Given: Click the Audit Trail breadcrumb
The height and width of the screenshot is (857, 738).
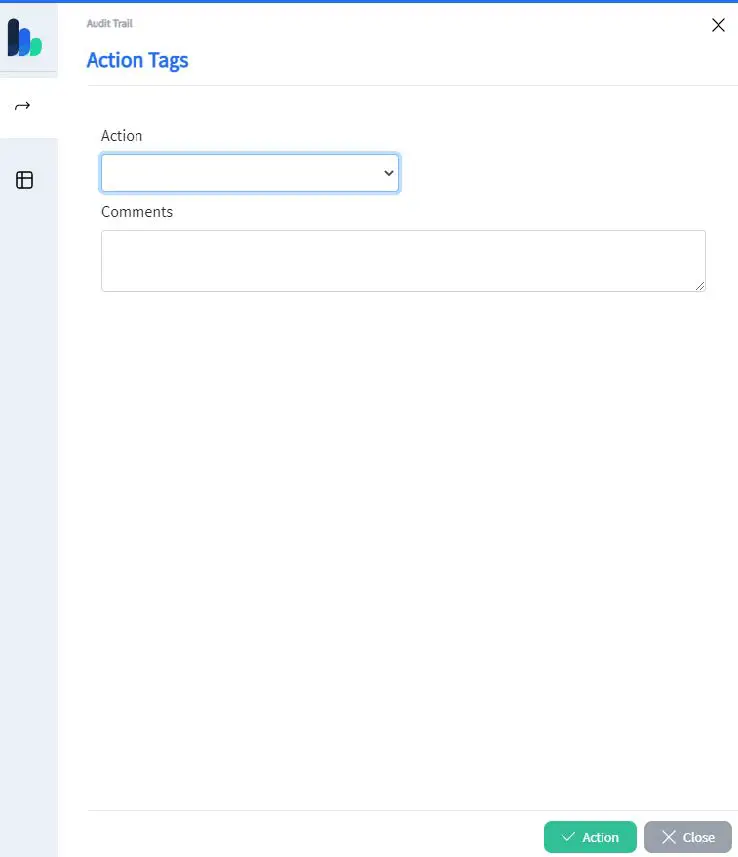Looking at the screenshot, I should (109, 23).
